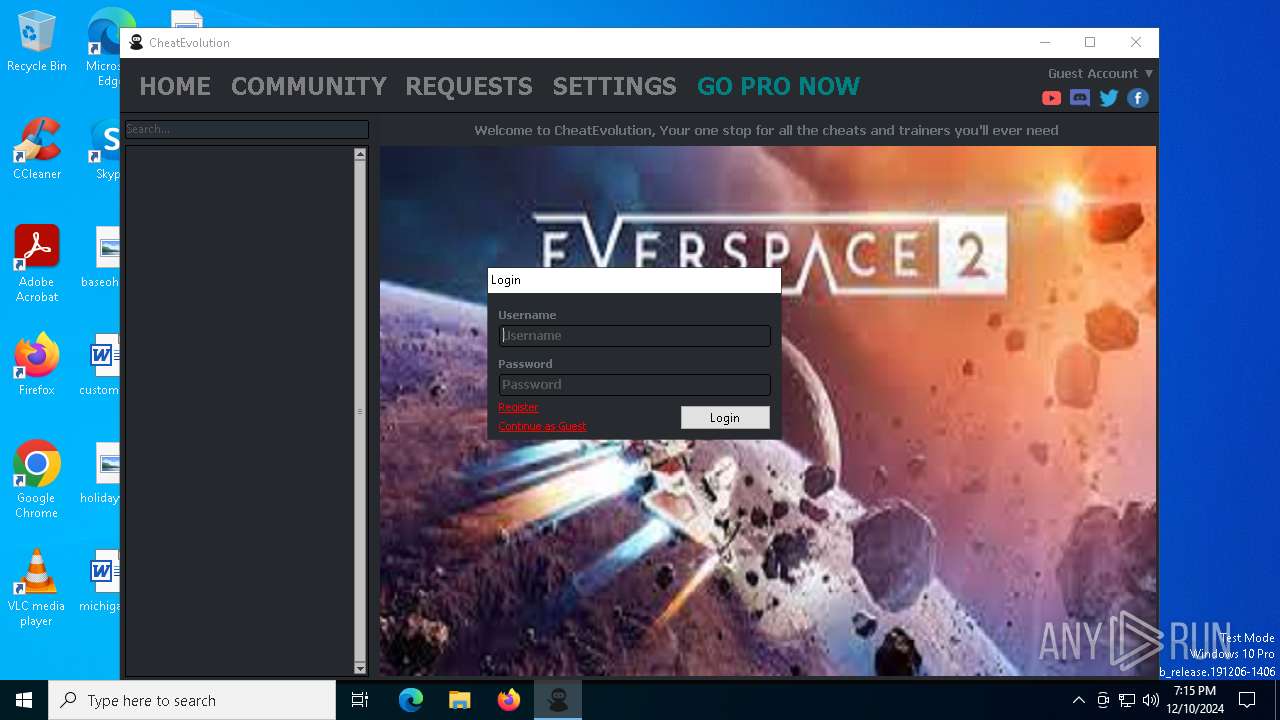
Task: Open the CheatEvolution YouTube channel icon
Action: [x=1051, y=98]
